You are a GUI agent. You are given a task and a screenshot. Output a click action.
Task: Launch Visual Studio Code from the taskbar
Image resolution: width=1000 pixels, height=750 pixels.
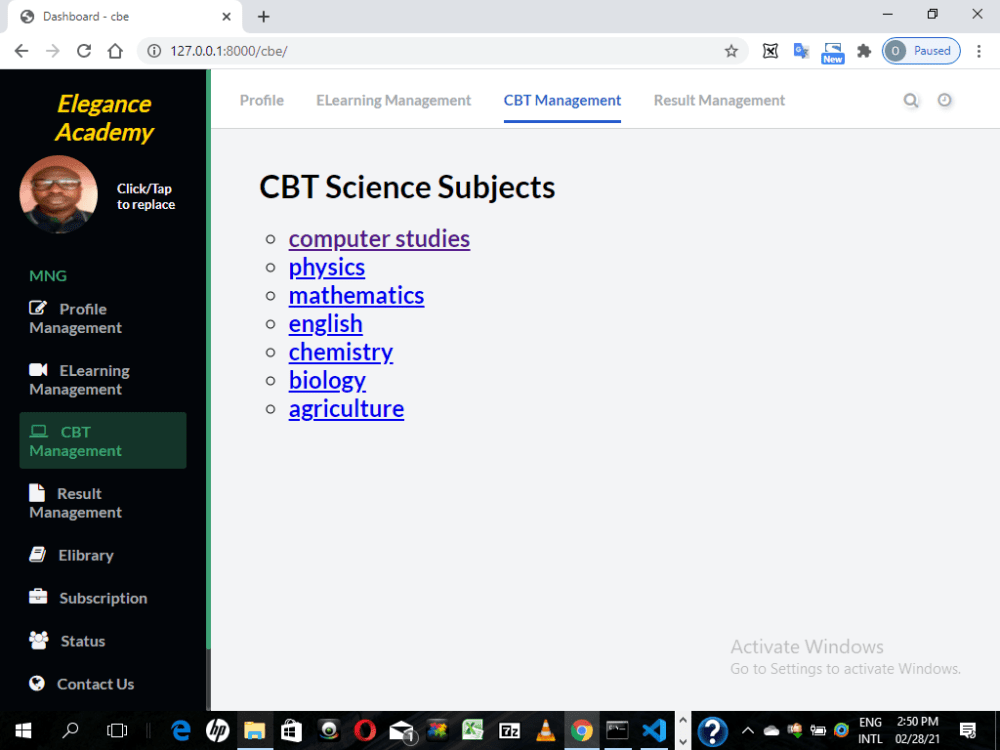pos(654,730)
